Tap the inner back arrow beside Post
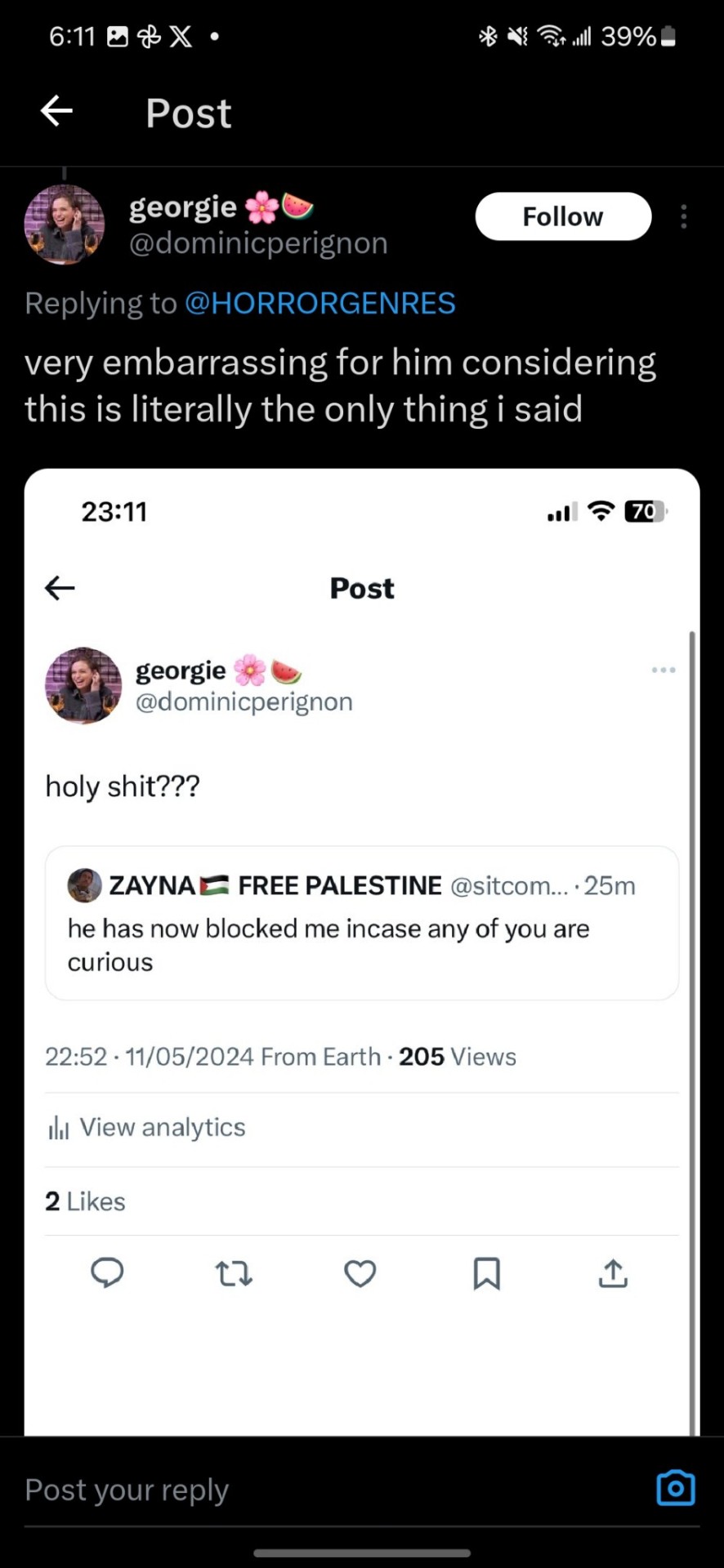The height and width of the screenshot is (1568, 724). click(x=60, y=587)
